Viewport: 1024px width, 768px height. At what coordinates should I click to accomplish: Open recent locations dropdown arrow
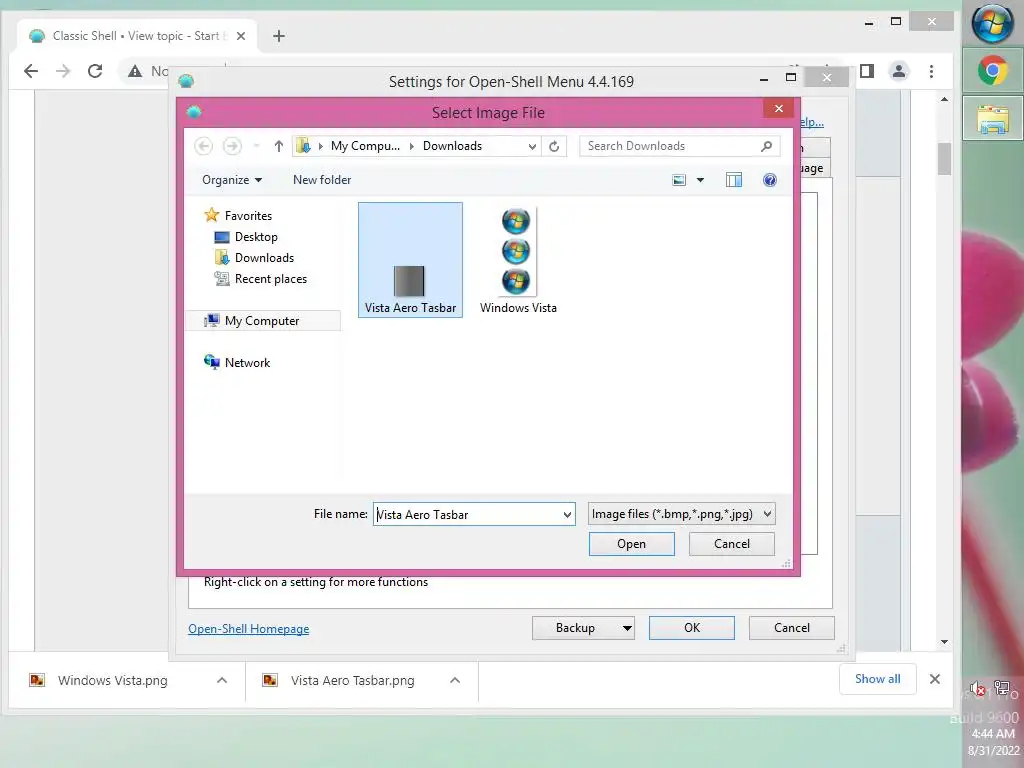(x=256, y=146)
